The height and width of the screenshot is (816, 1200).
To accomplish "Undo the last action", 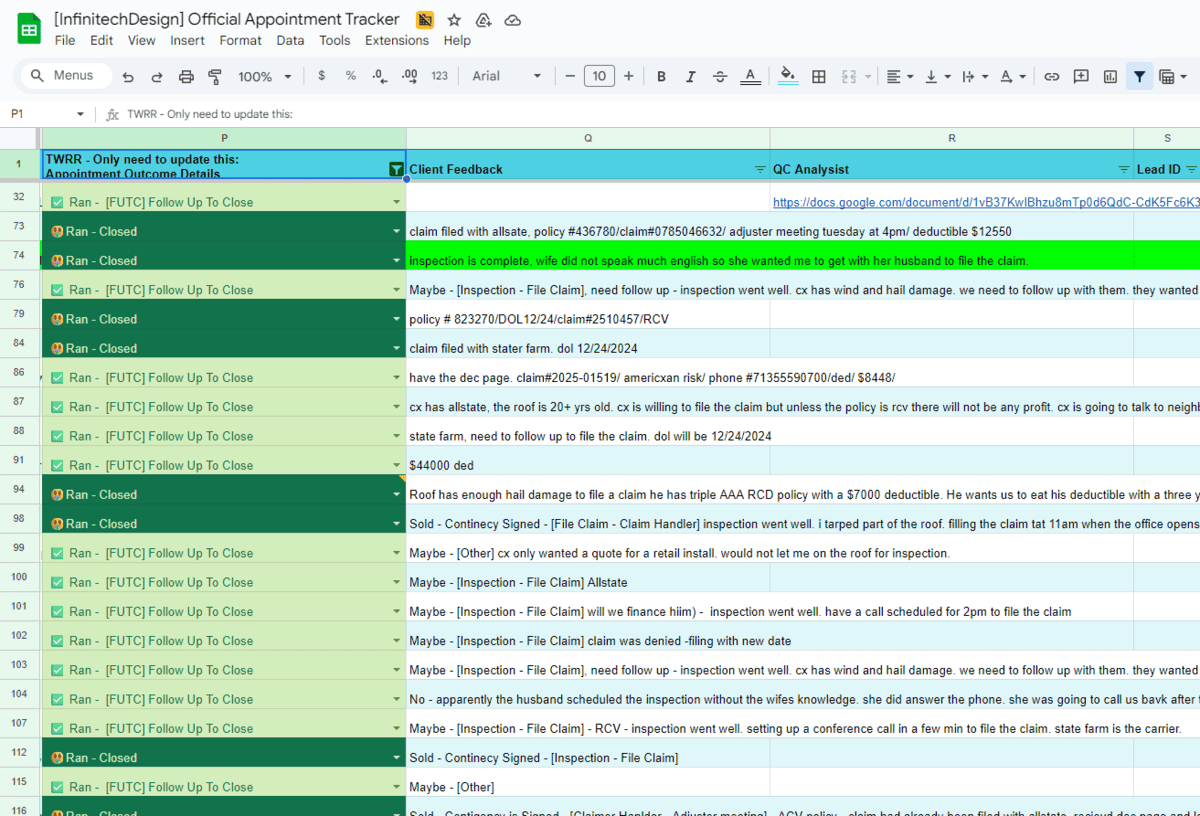I will (128, 76).
